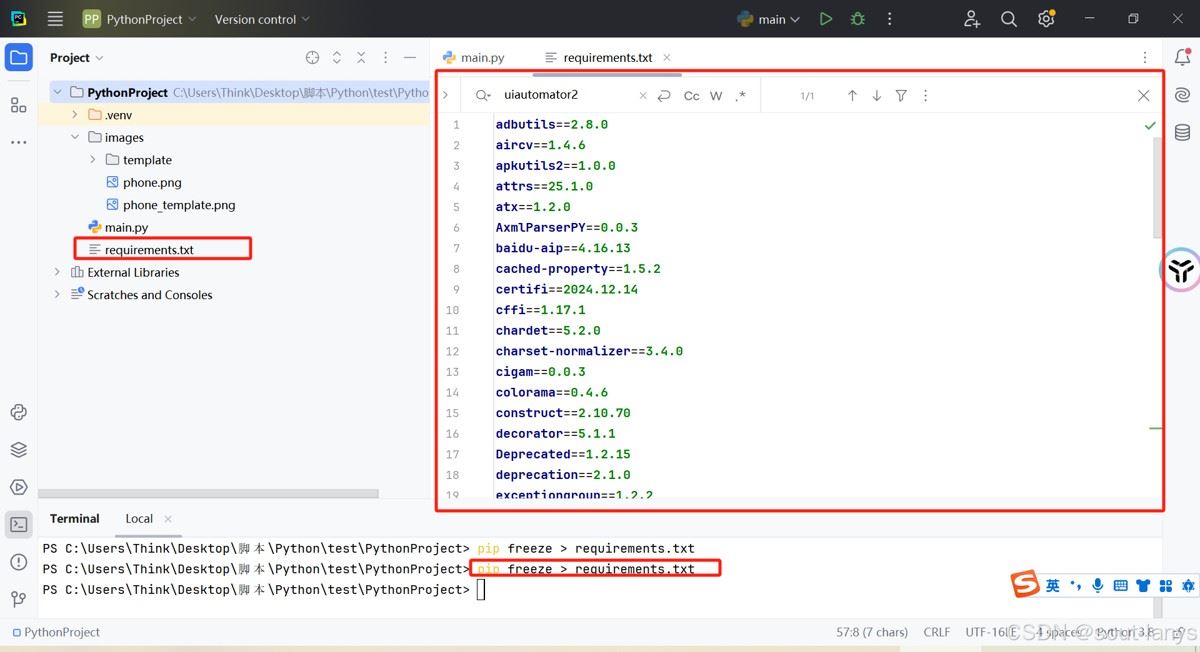Collapse the images folder
1200x652 pixels.
pos(75,137)
